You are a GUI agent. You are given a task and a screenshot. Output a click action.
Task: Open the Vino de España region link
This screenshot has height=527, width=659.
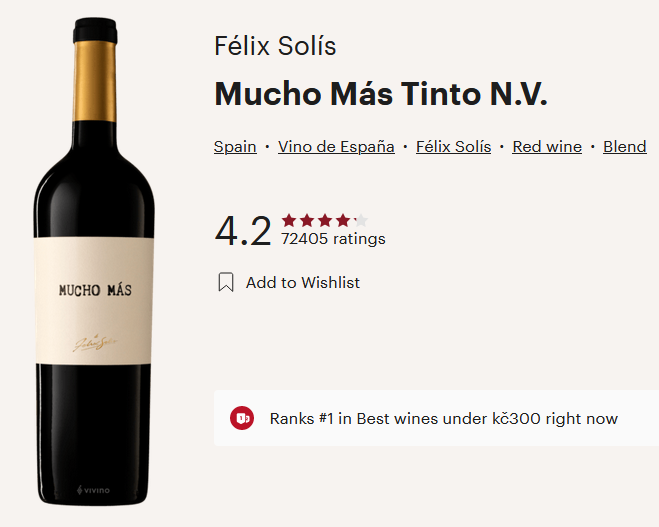[336, 147]
